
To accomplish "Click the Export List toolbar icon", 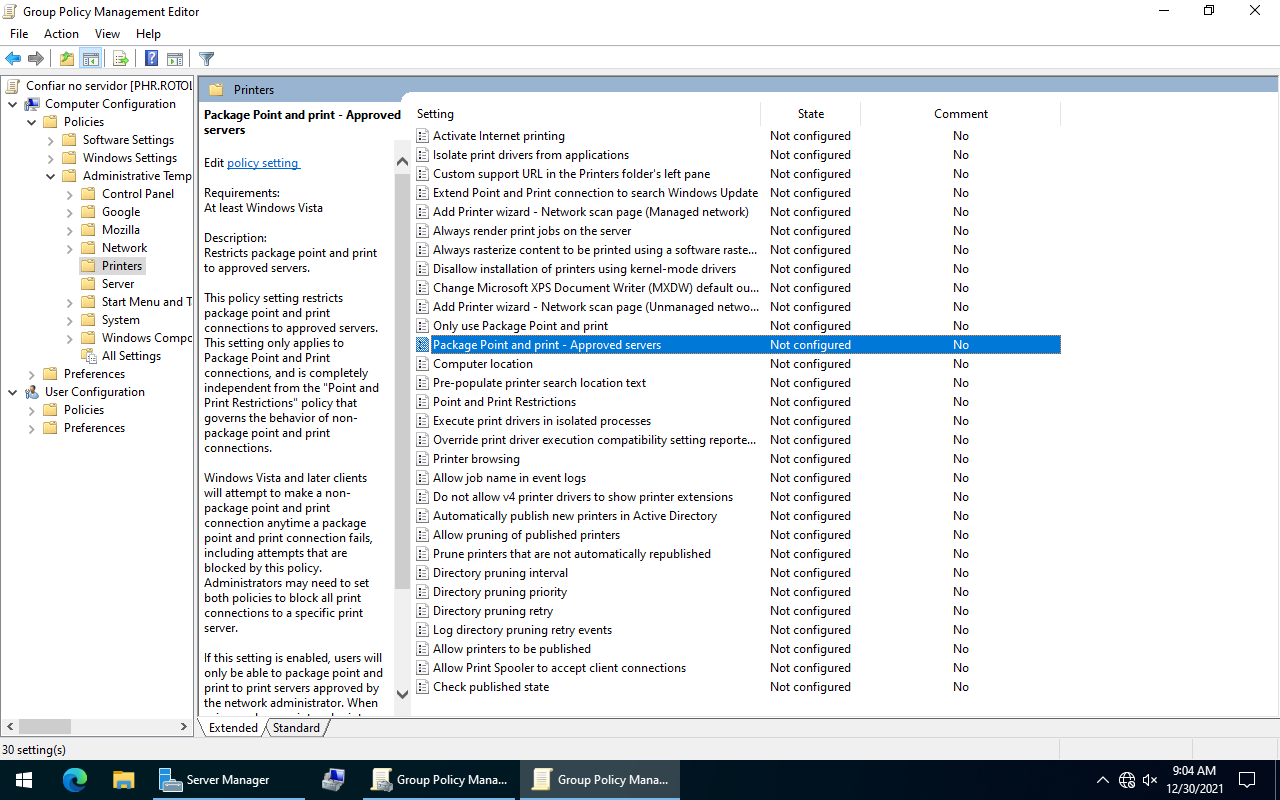I will pyautogui.click(x=120, y=59).
